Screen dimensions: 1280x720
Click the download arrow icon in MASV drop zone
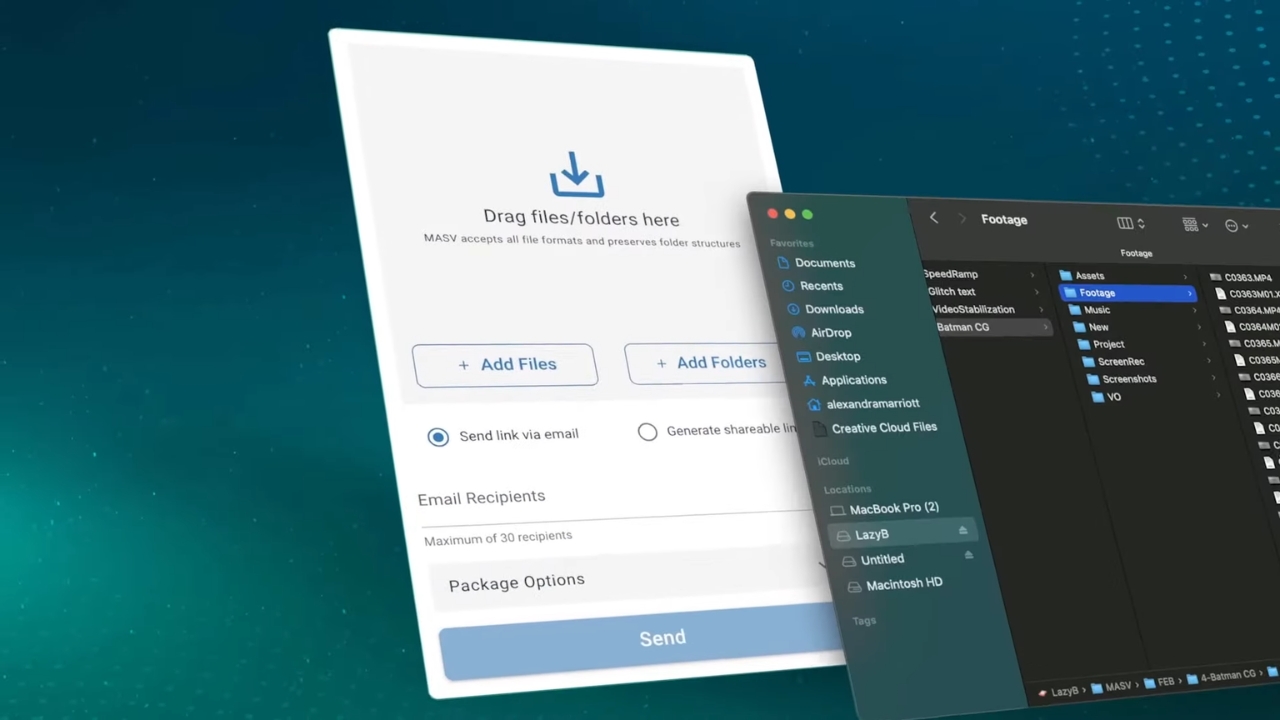point(576,175)
